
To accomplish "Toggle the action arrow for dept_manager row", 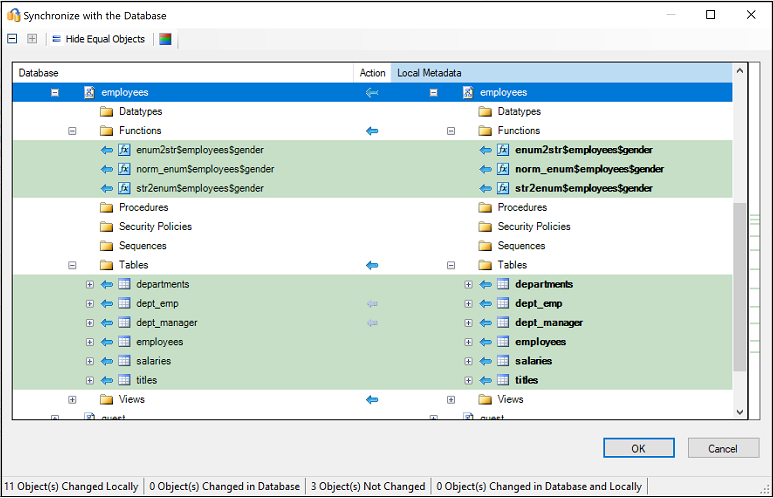I will [x=372, y=323].
